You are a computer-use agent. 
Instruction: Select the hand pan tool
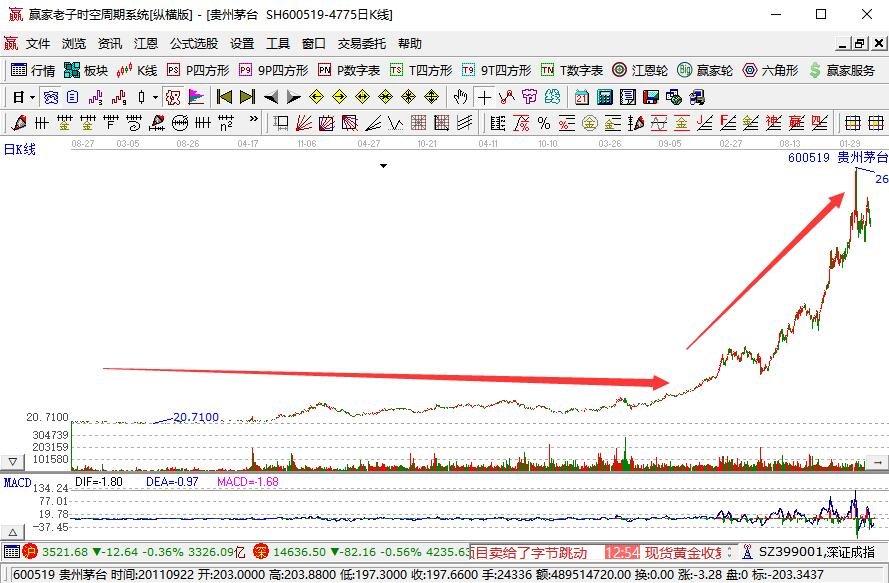460,97
